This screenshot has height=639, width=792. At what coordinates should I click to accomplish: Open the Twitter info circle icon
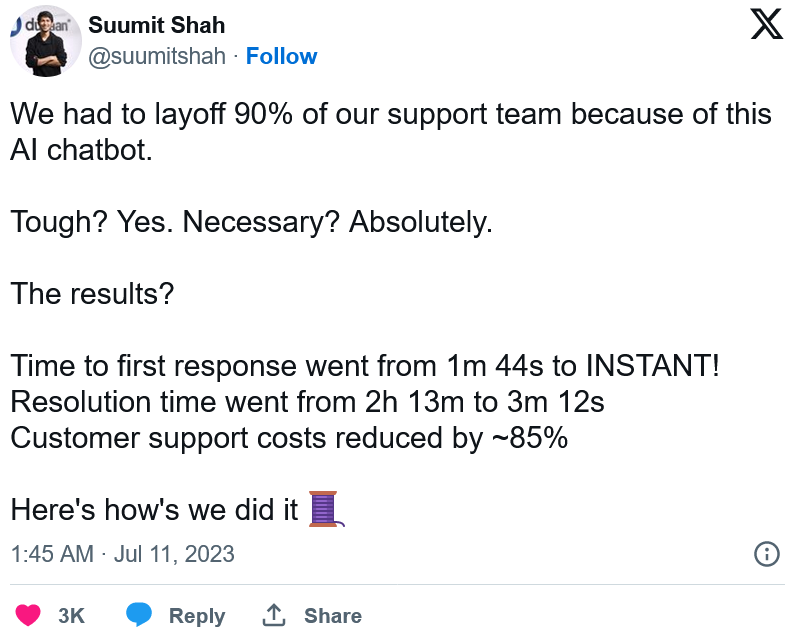[x=766, y=553]
